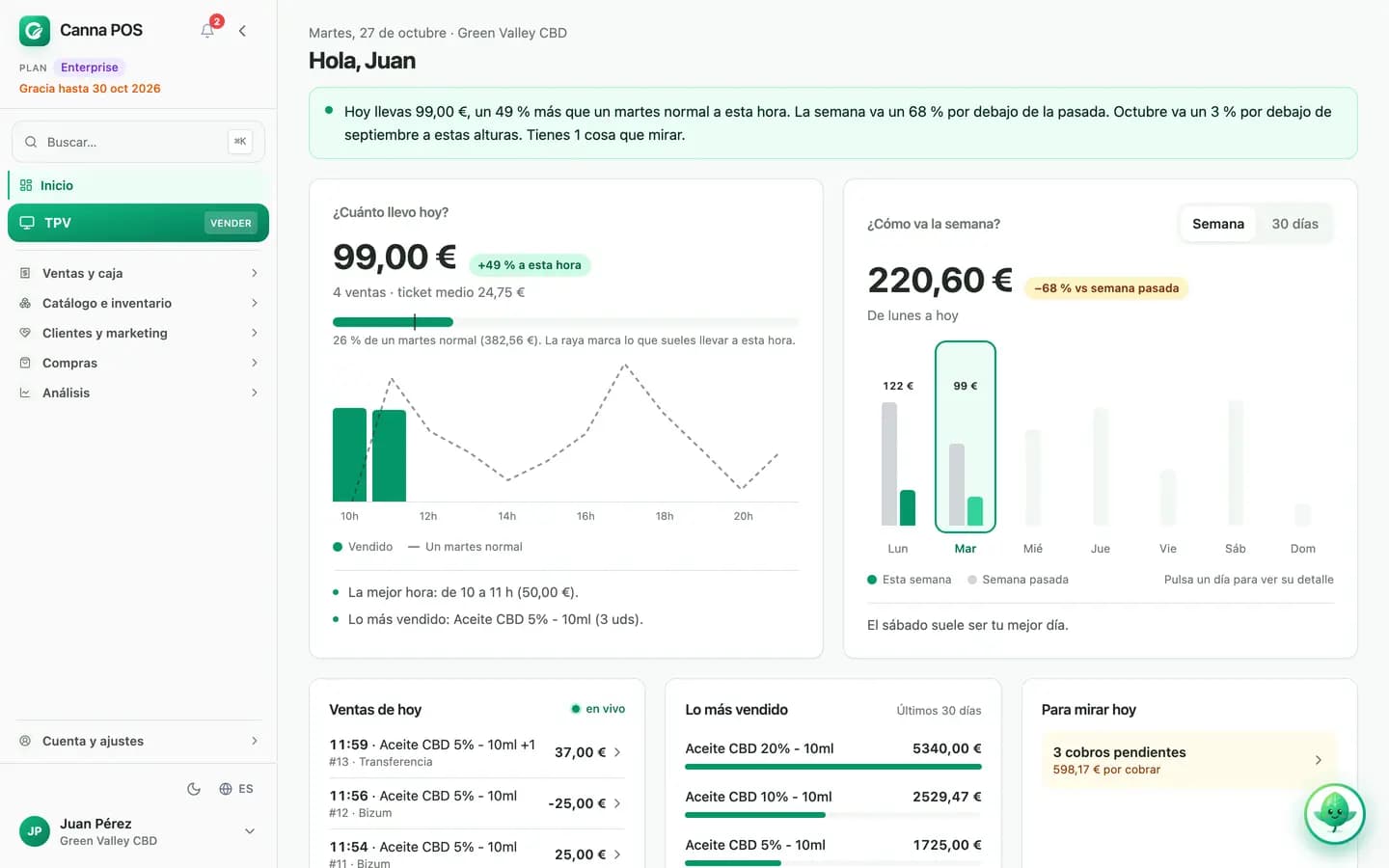The height and width of the screenshot is (868, 1389).
Task: Open the notifications bell
Action: pos(207,31)
